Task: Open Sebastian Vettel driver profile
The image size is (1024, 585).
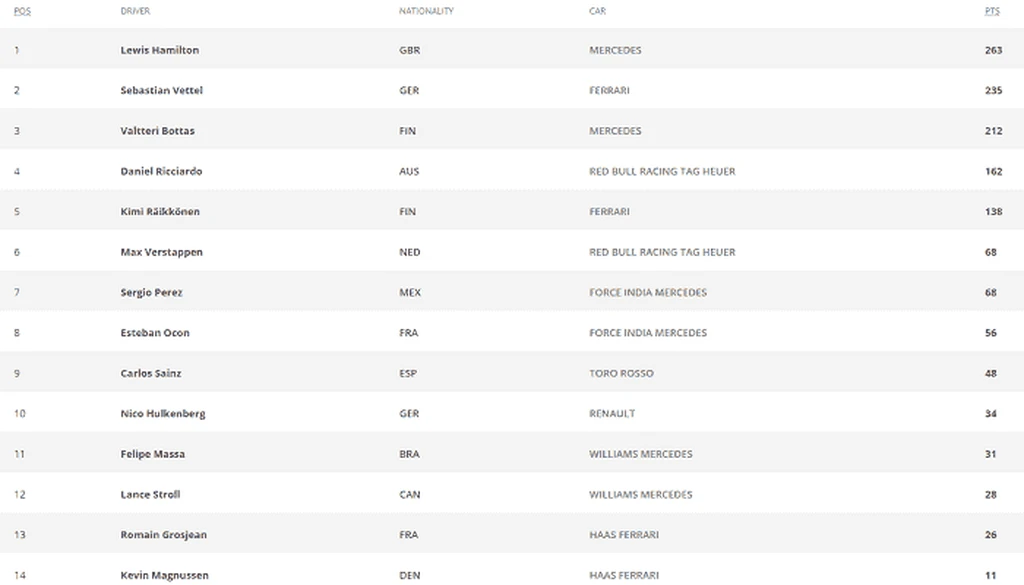Action: 161,91
